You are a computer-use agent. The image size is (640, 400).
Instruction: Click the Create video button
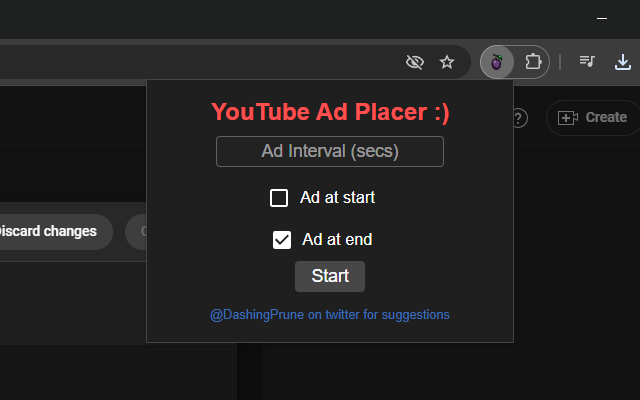[593, 118]
